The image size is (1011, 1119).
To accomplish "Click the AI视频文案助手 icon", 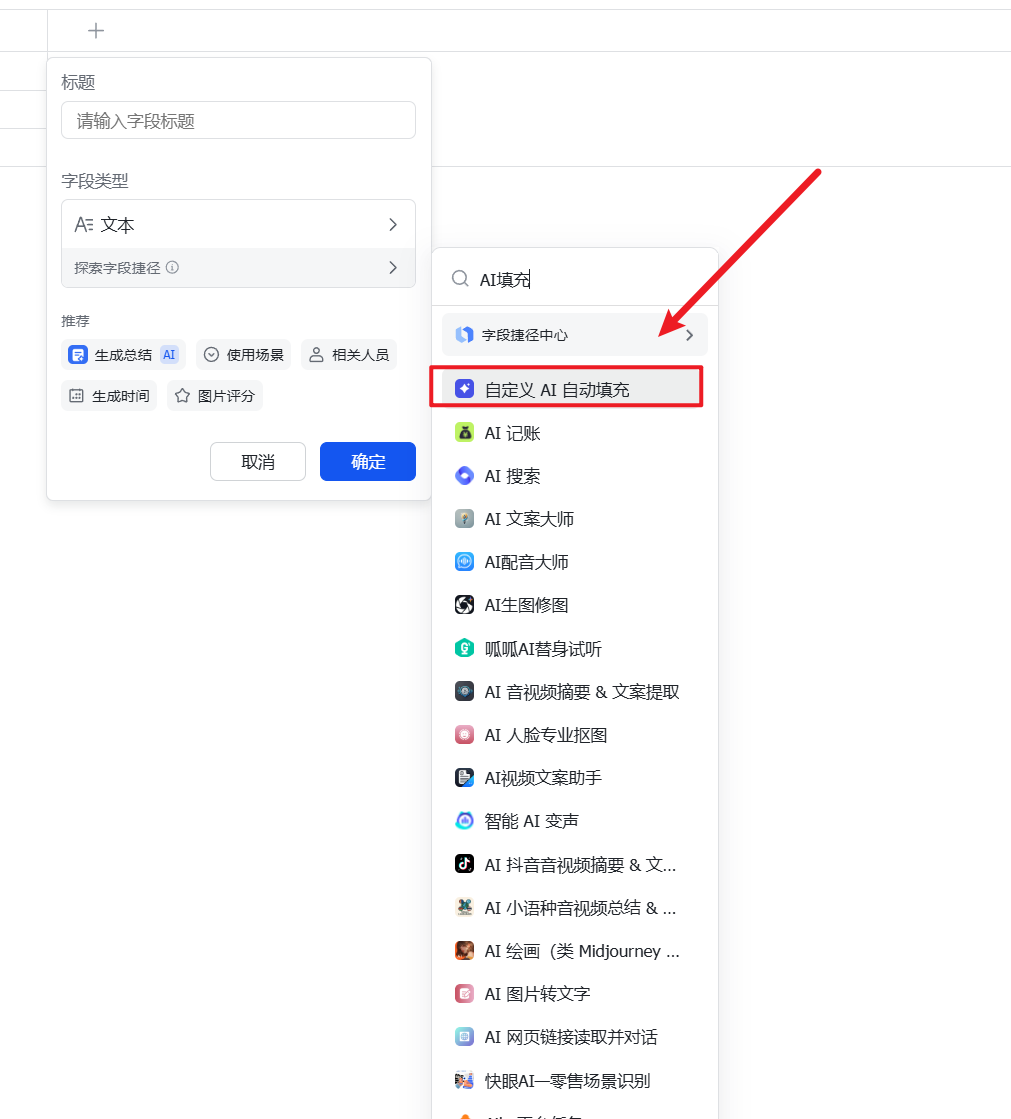I will click(464, 777).
